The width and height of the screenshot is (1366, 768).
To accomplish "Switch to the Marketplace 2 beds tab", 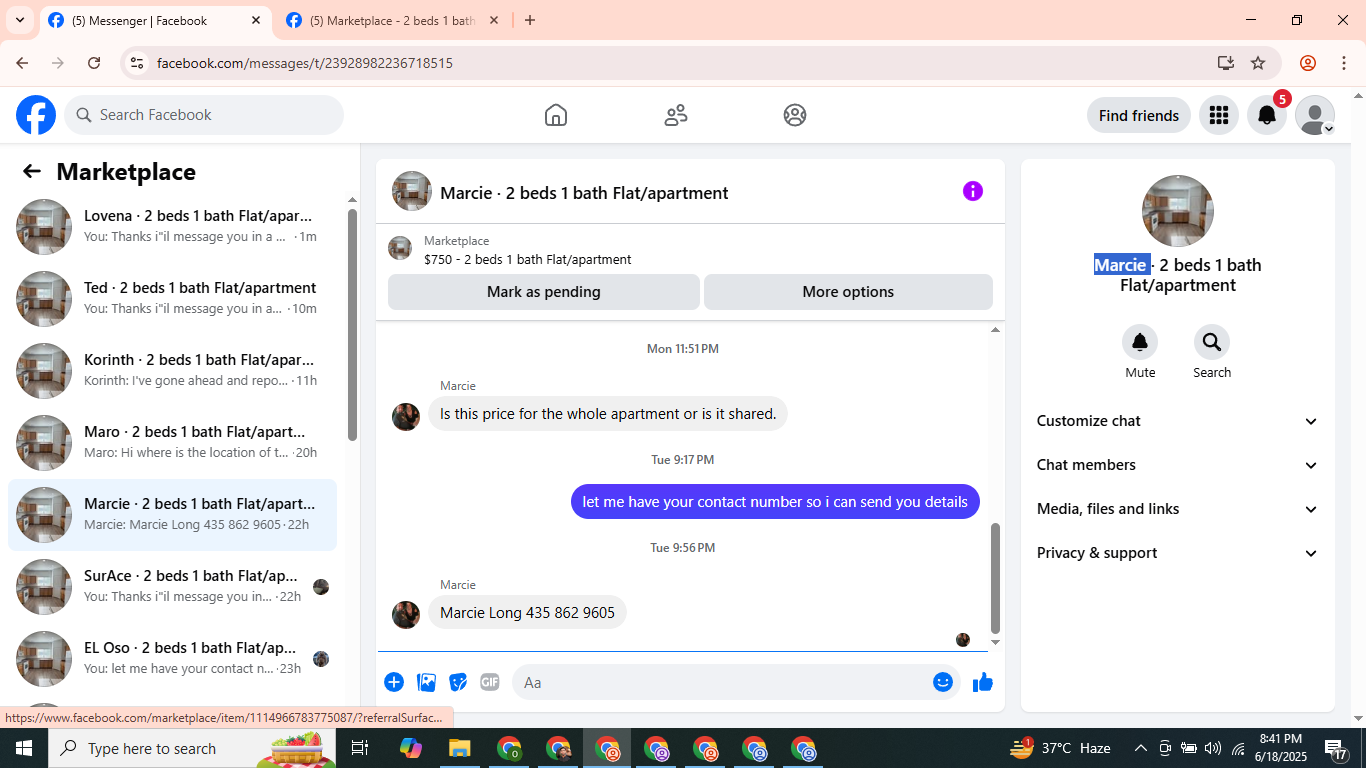I will (392, 20).
